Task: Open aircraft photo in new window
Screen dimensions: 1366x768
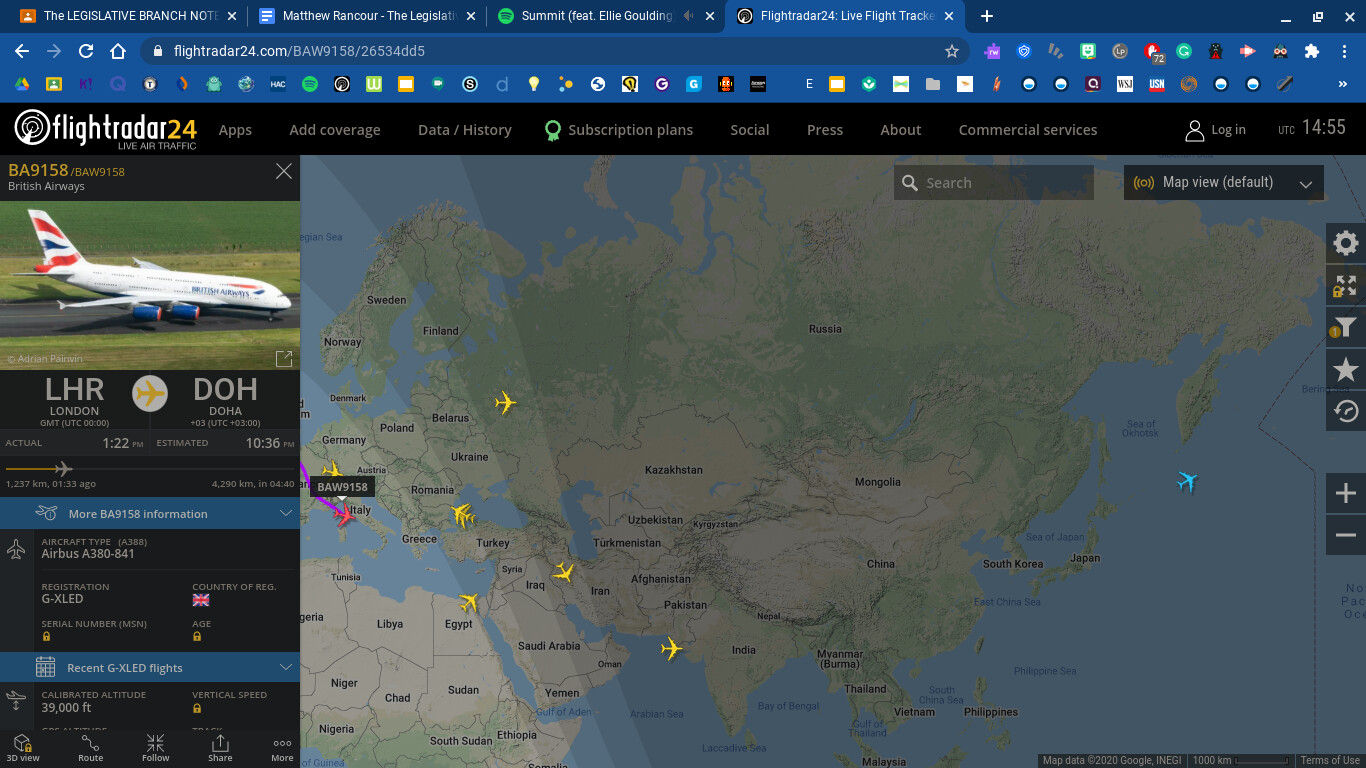Action: [284, 358]
